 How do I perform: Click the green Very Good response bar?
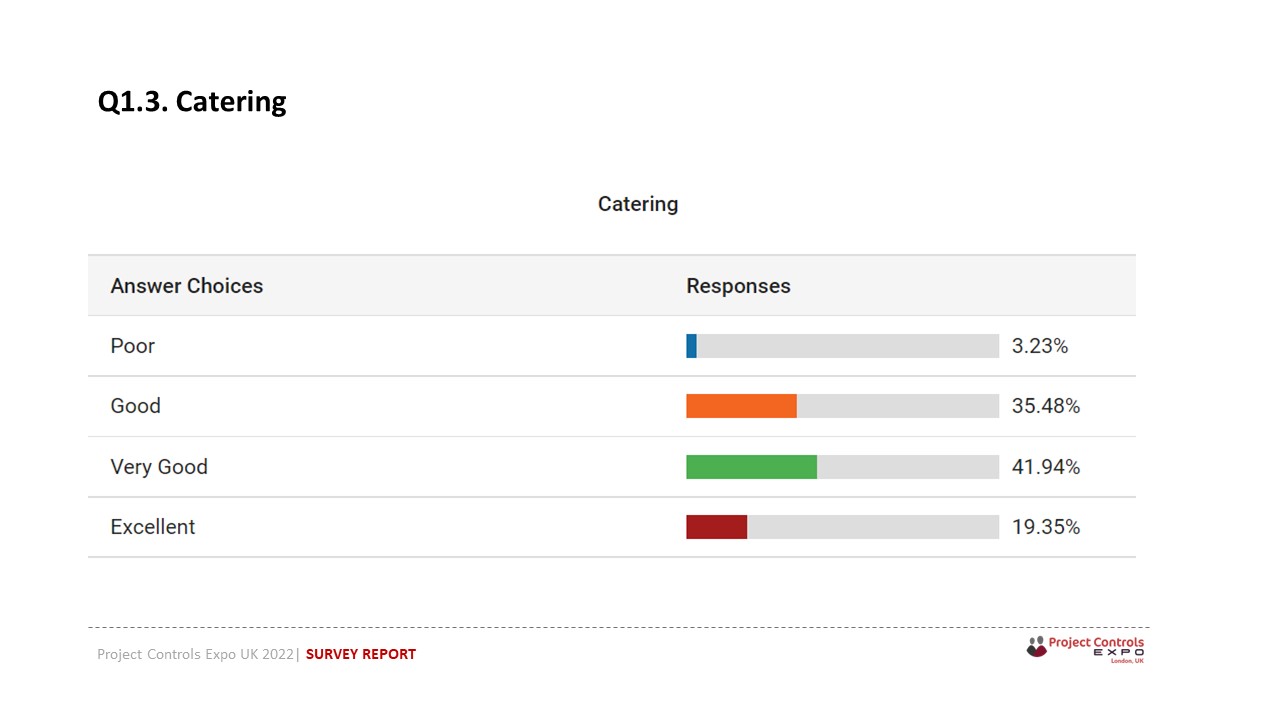click(751, 467)
